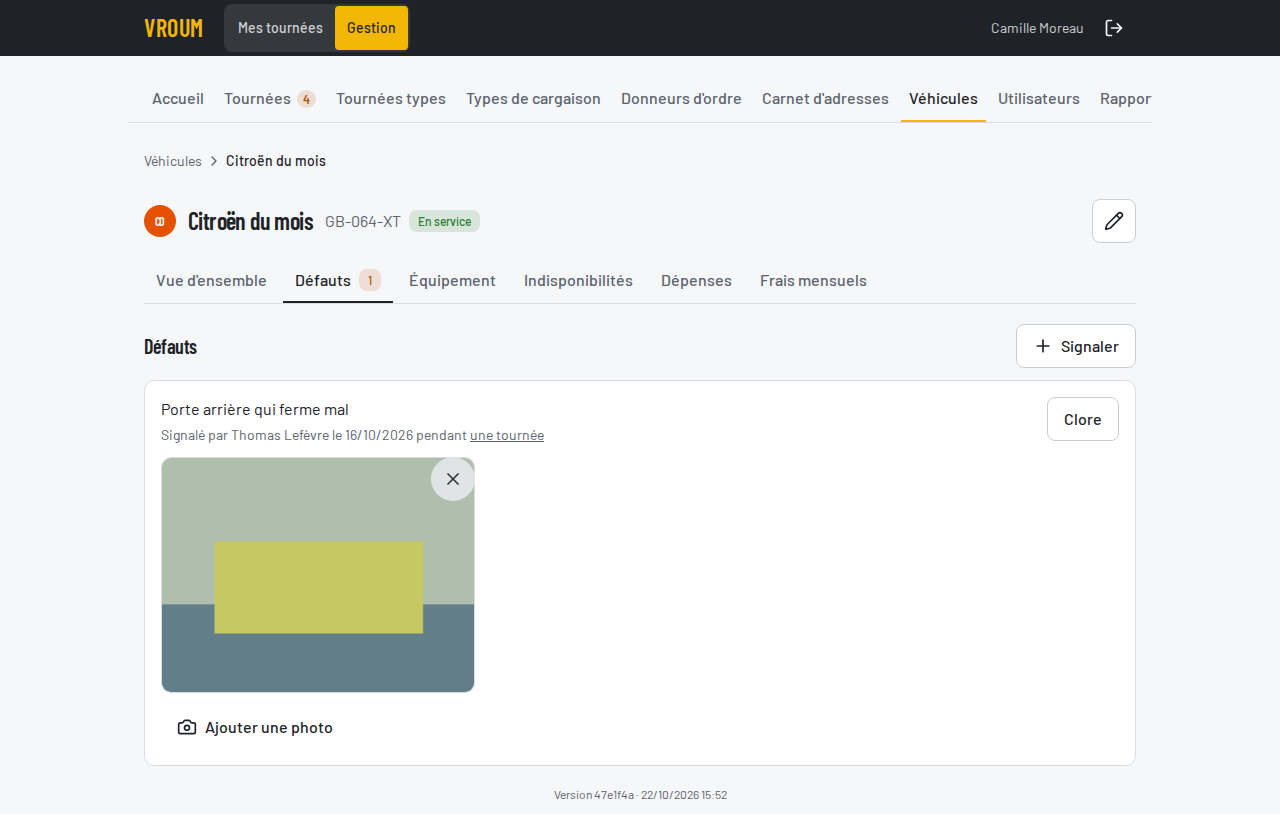Click the 'En service' status badge
This screenshot has height=814, width=1280.
(444, 221)
